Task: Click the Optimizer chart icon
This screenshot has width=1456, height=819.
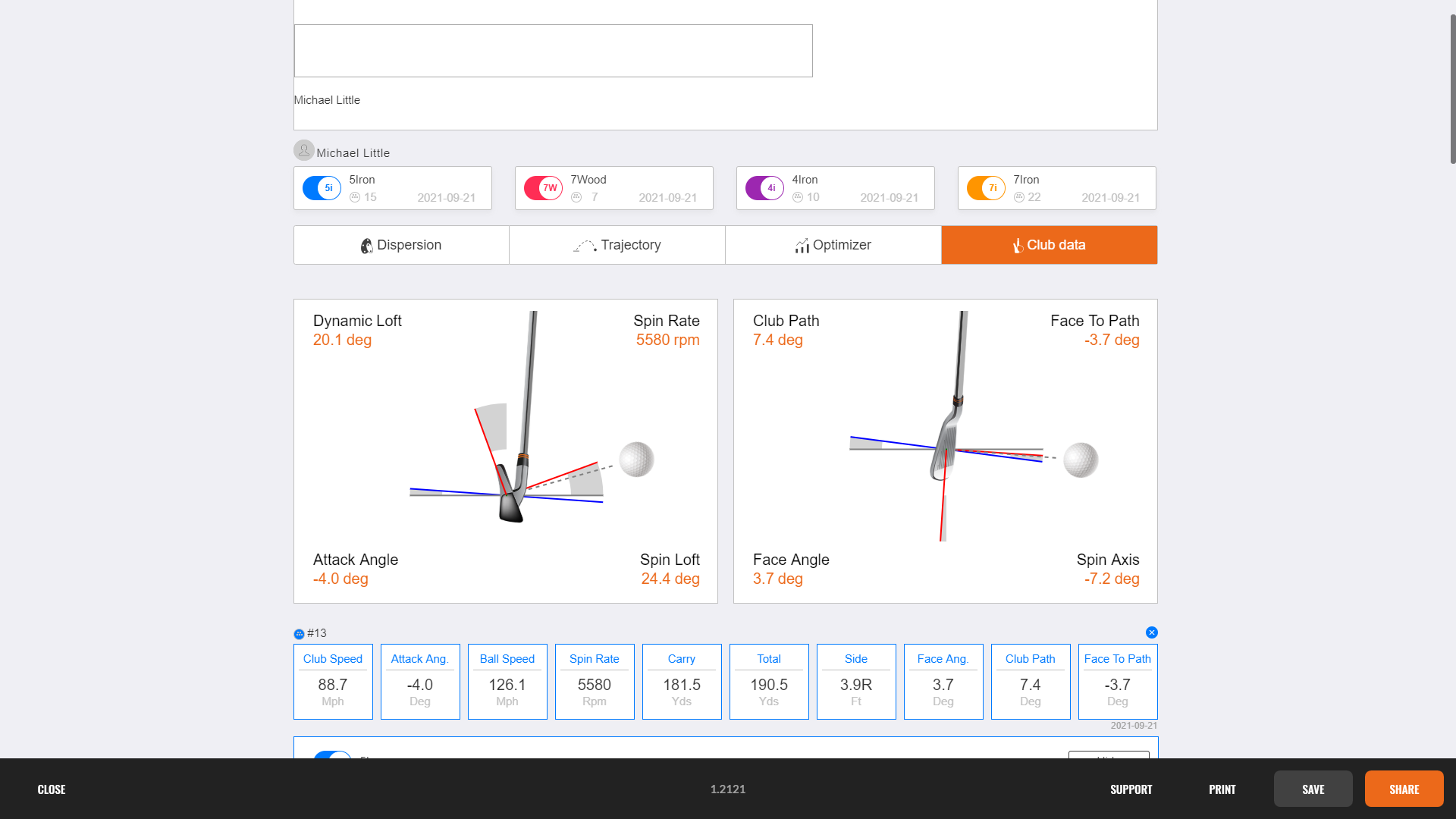Action: [x=802, y=246]
